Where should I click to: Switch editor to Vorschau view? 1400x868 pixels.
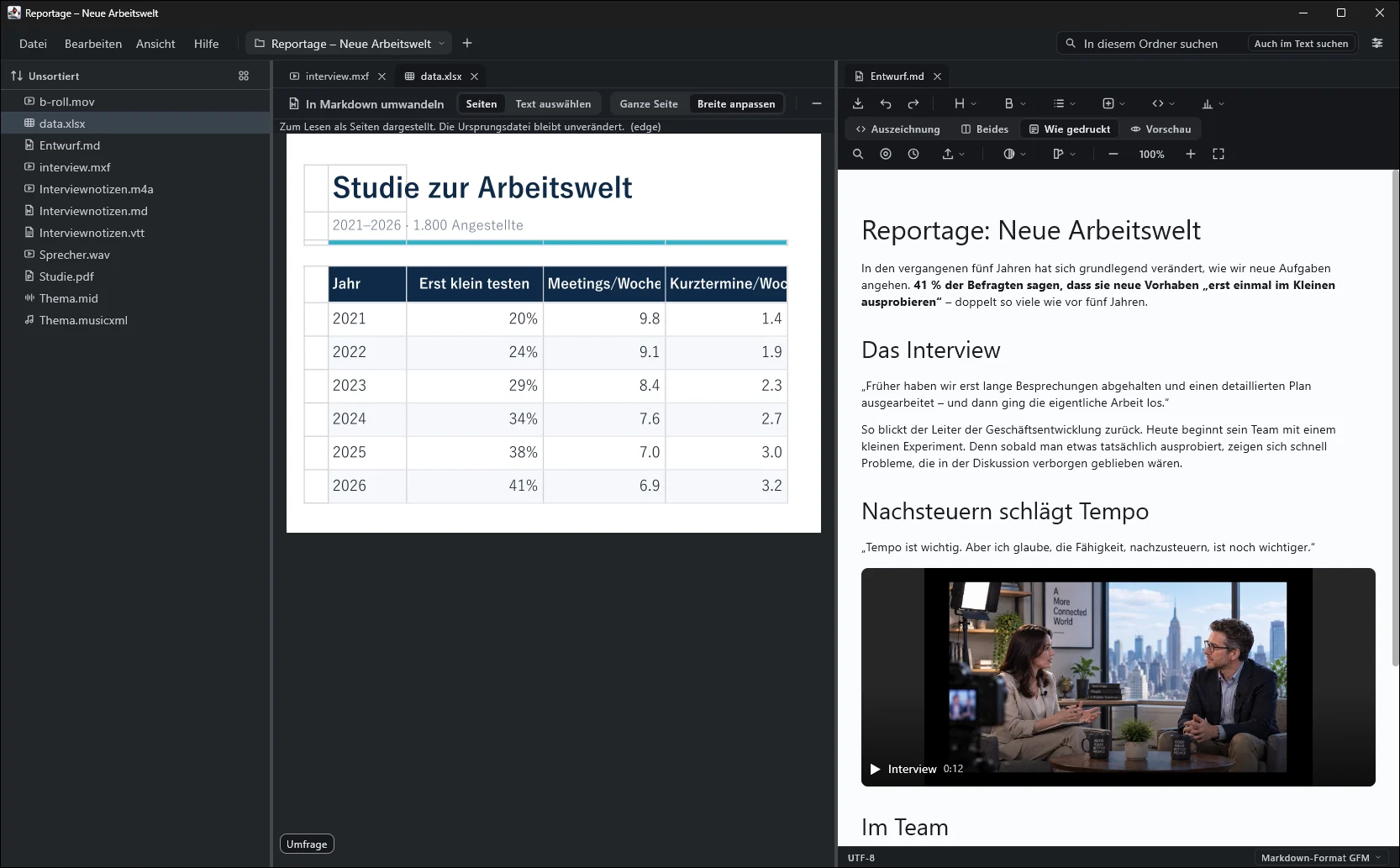[x=1161, y=129]
